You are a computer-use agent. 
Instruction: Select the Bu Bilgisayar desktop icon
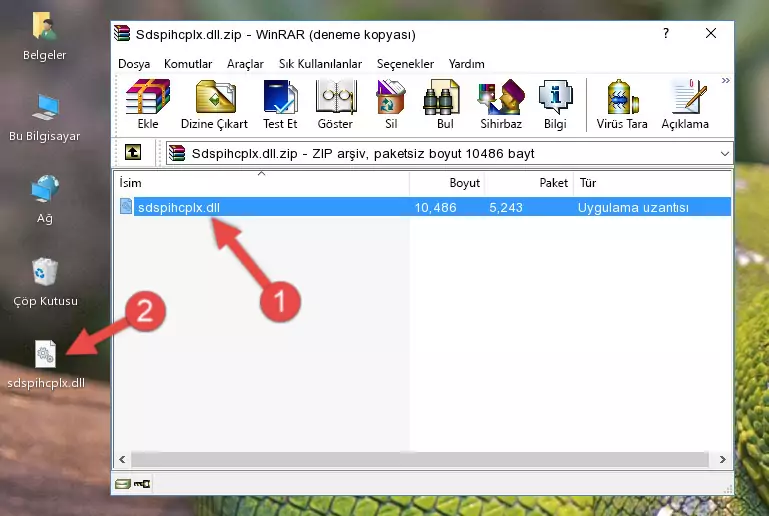[44, 118]
